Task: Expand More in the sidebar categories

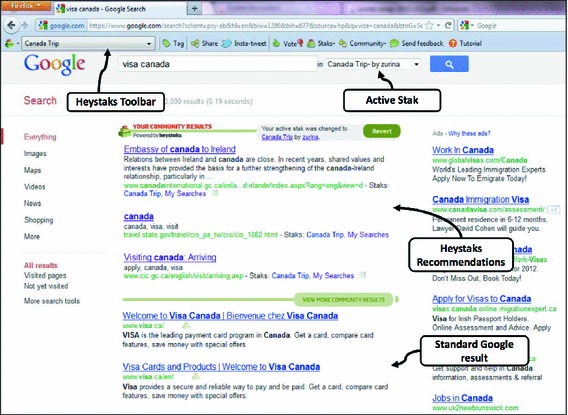Action: (32, 236)
